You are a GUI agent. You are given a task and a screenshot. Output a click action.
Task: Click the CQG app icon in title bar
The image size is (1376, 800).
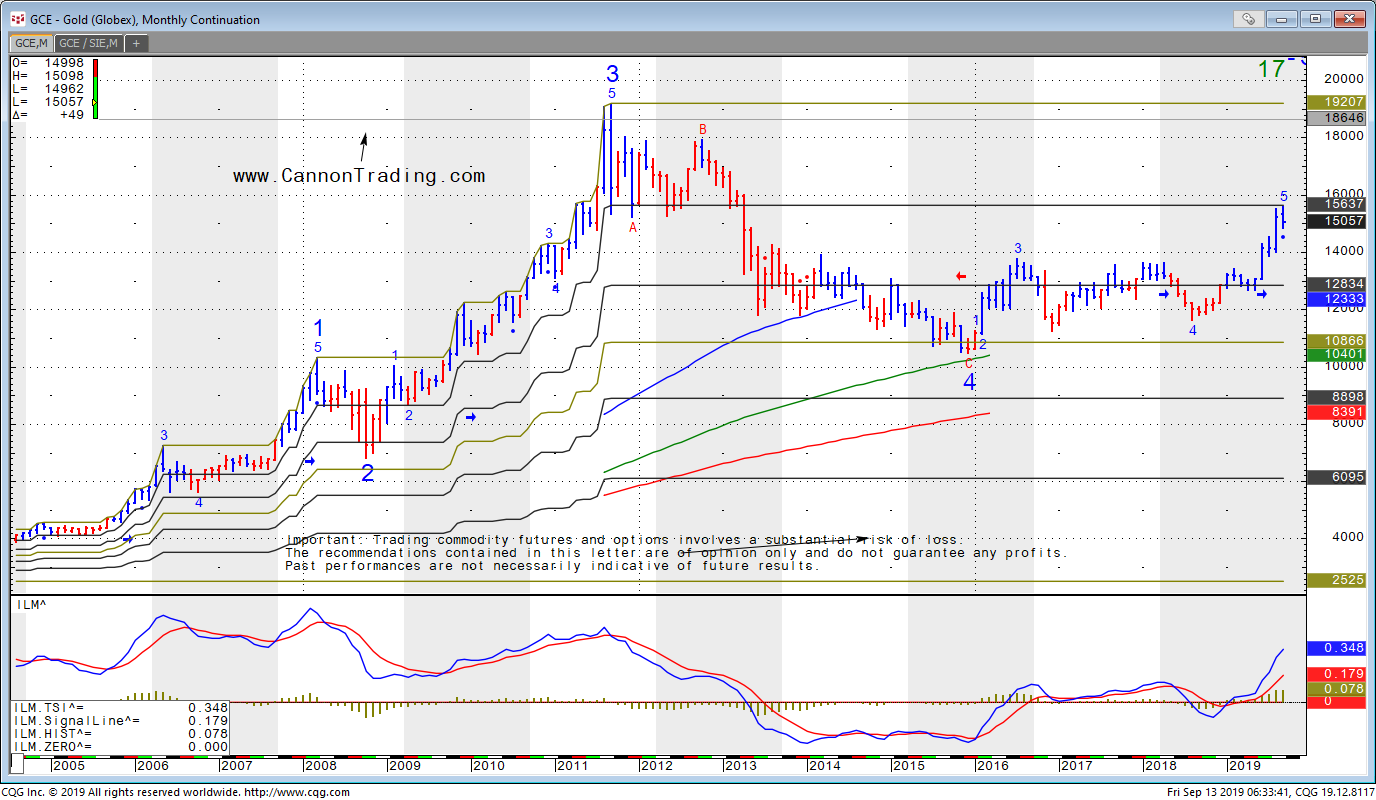point(18,19)
